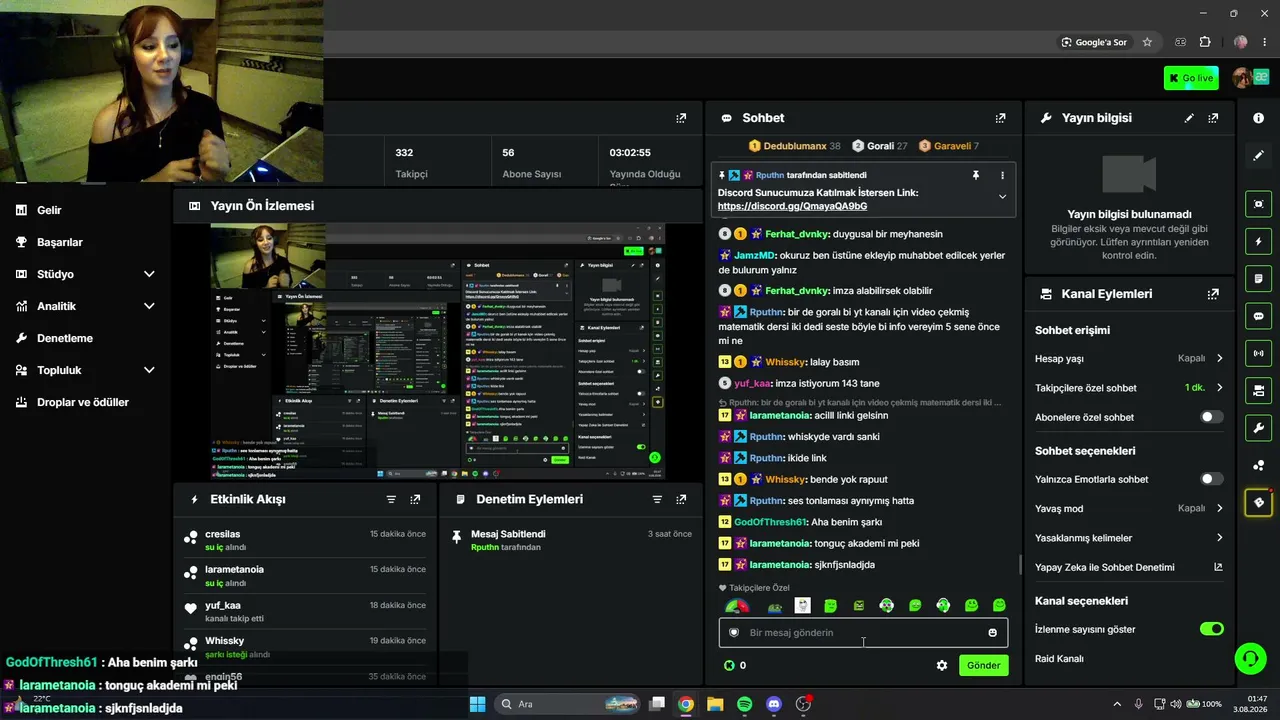Pop out the Etkinlik Akışı panel
This screenshot has height=720, width=1280.
[x=415, y=499]
